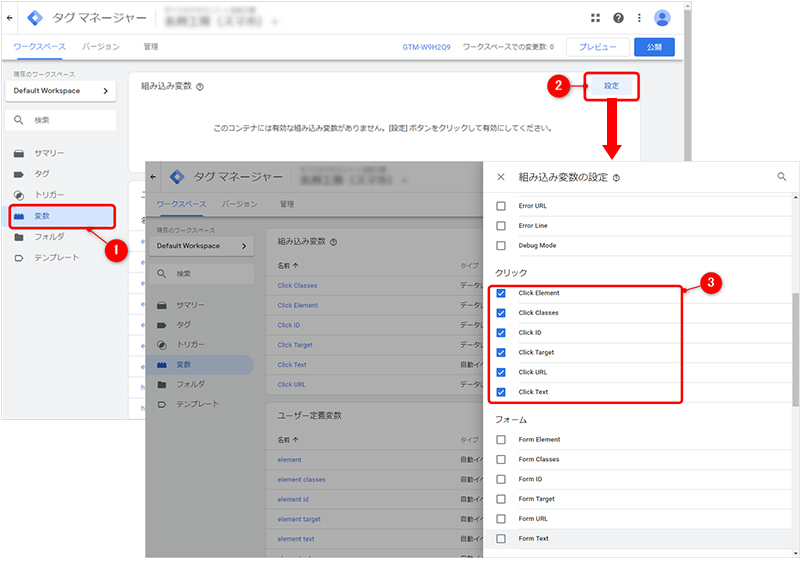Click the 検索 search field in dimmed window
This screenshot has width=800, height=570.
202,274
